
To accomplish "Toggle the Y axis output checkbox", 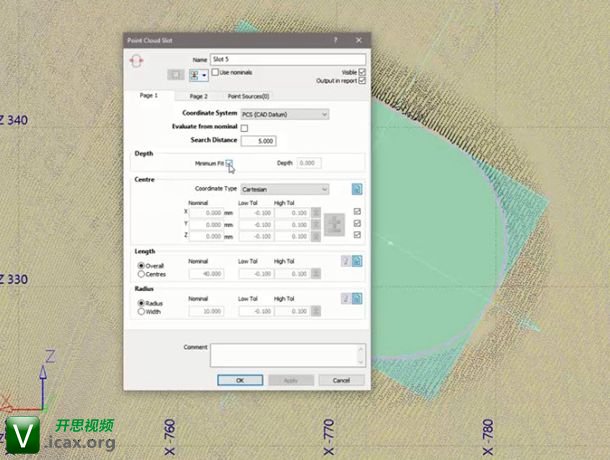I will 357,223.
